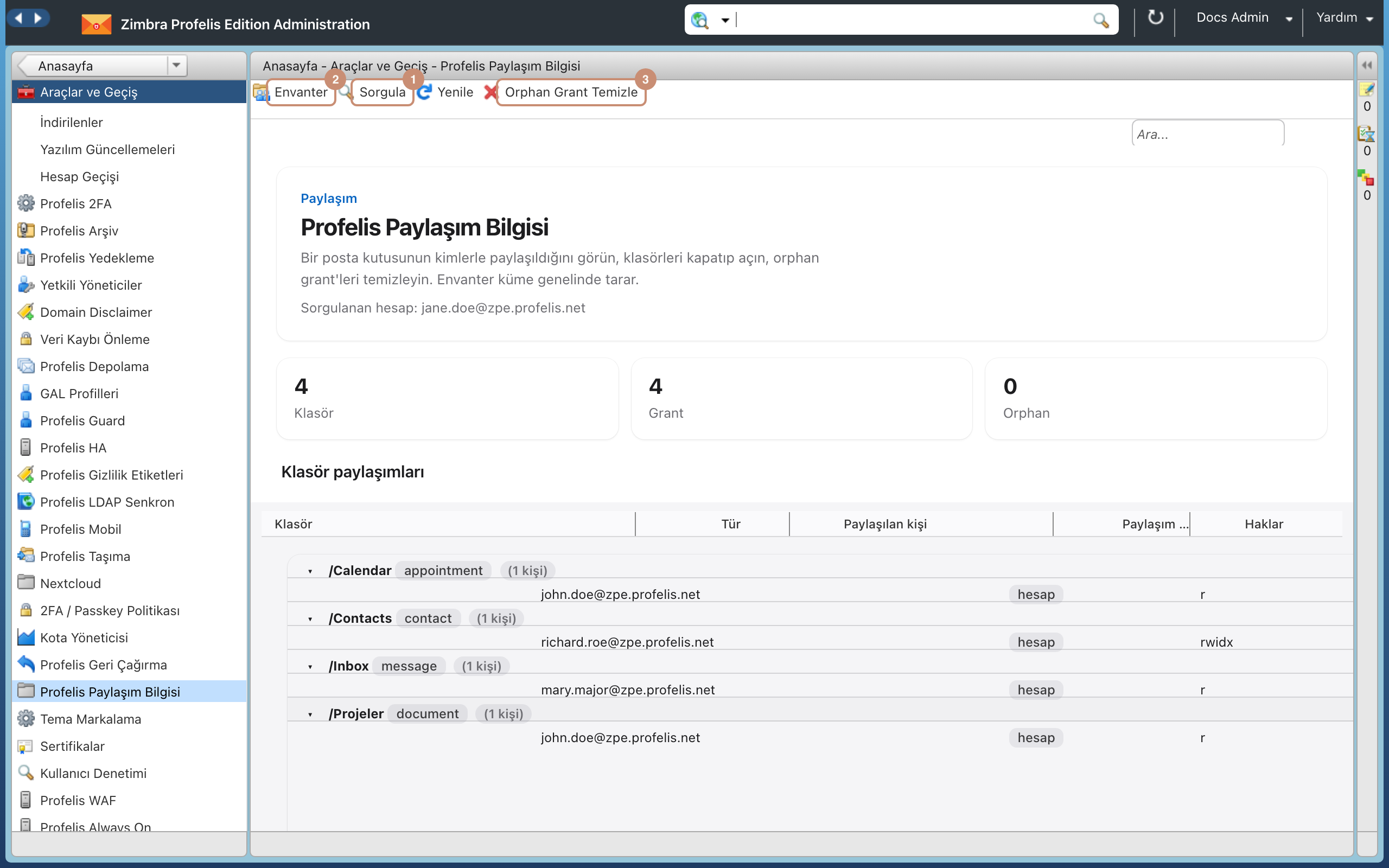Viewport: 1389px width, 868px height.
Task: Go forward with the right navigation arrow
Action: point(38,18)
